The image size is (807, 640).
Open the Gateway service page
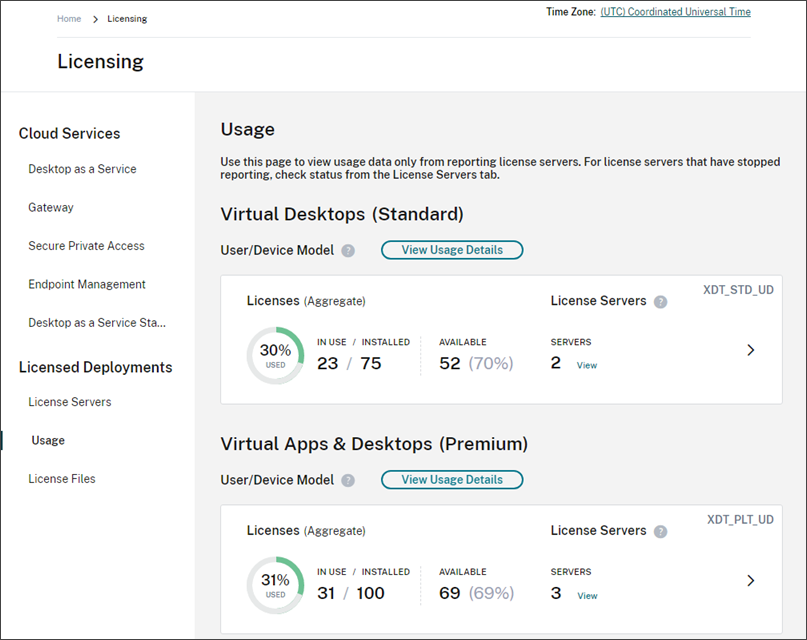[x=50, y=207]
